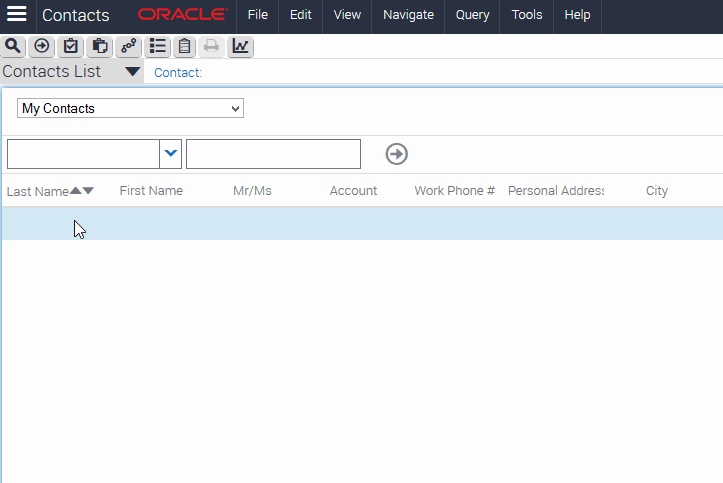723x483 pixels.
Task: Click the Personal Address column header
Action: click(556, 190)
